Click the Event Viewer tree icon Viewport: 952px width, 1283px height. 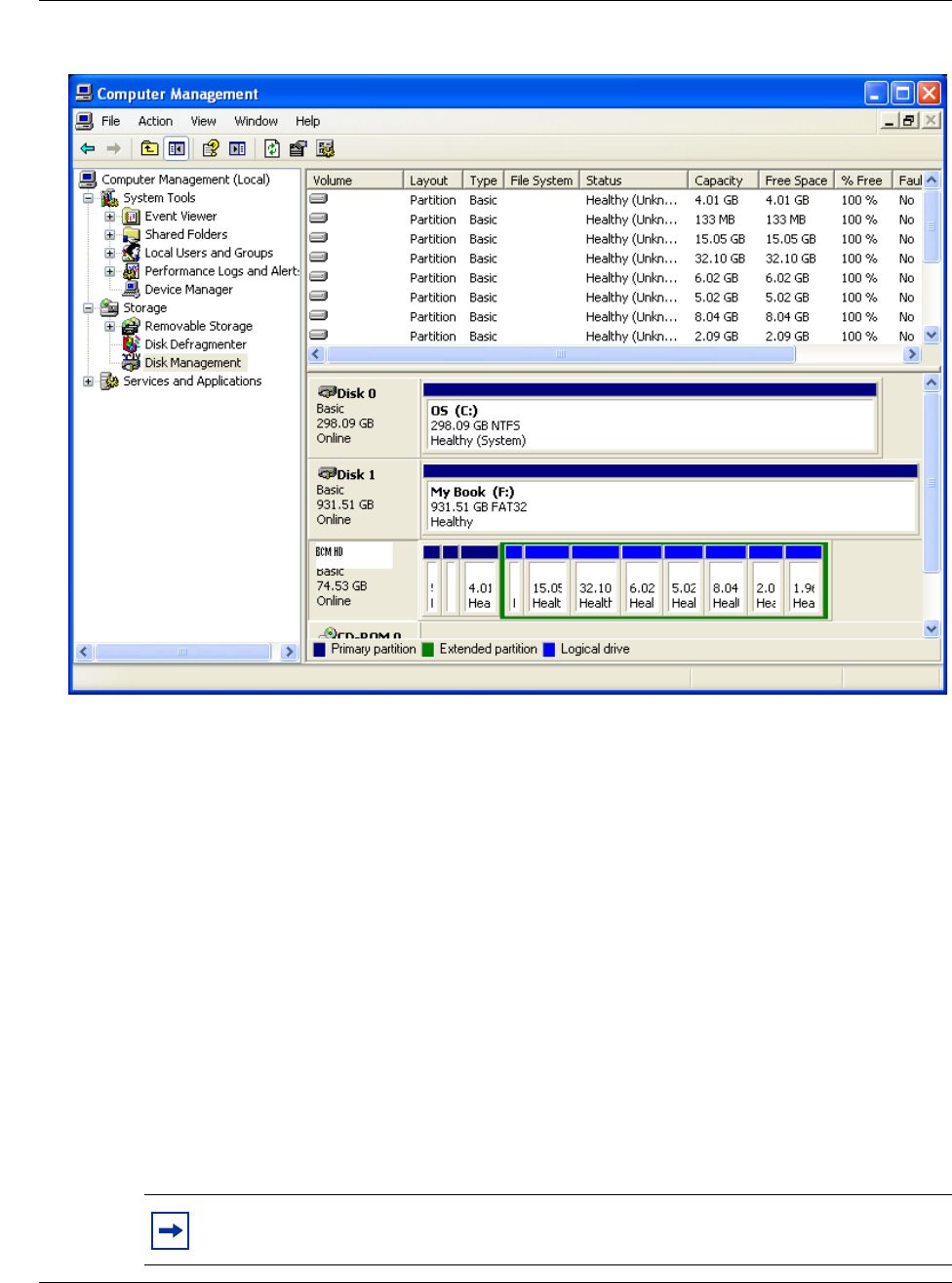131,217
